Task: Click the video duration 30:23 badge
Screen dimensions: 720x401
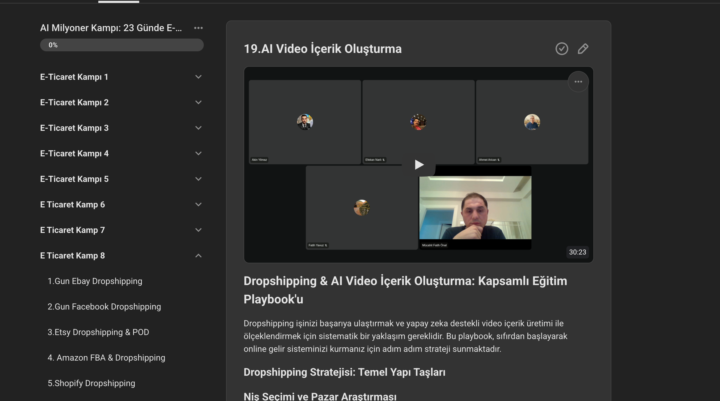Action: [x=577, y=252]
